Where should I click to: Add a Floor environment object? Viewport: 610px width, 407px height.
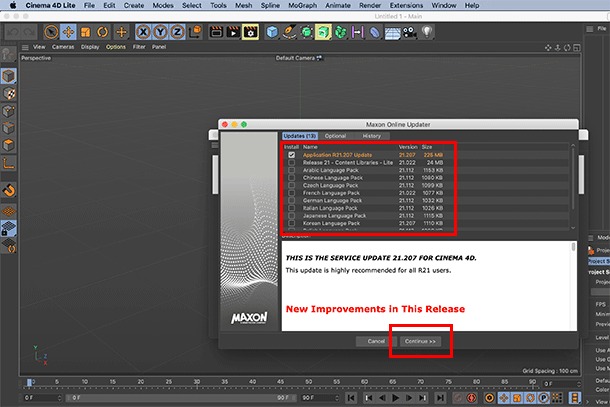coord(392,33)
